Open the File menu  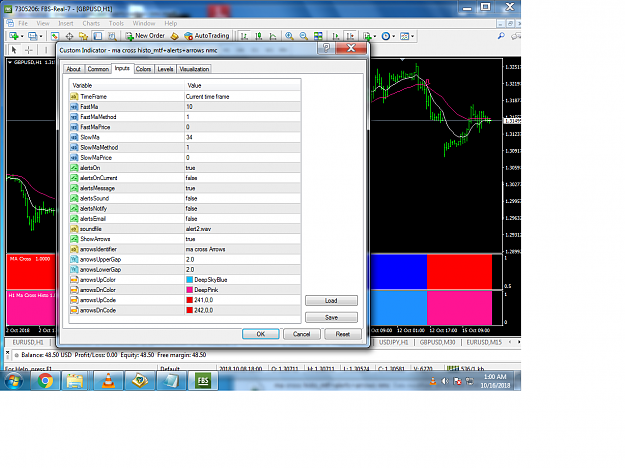[x=23, y=24]
